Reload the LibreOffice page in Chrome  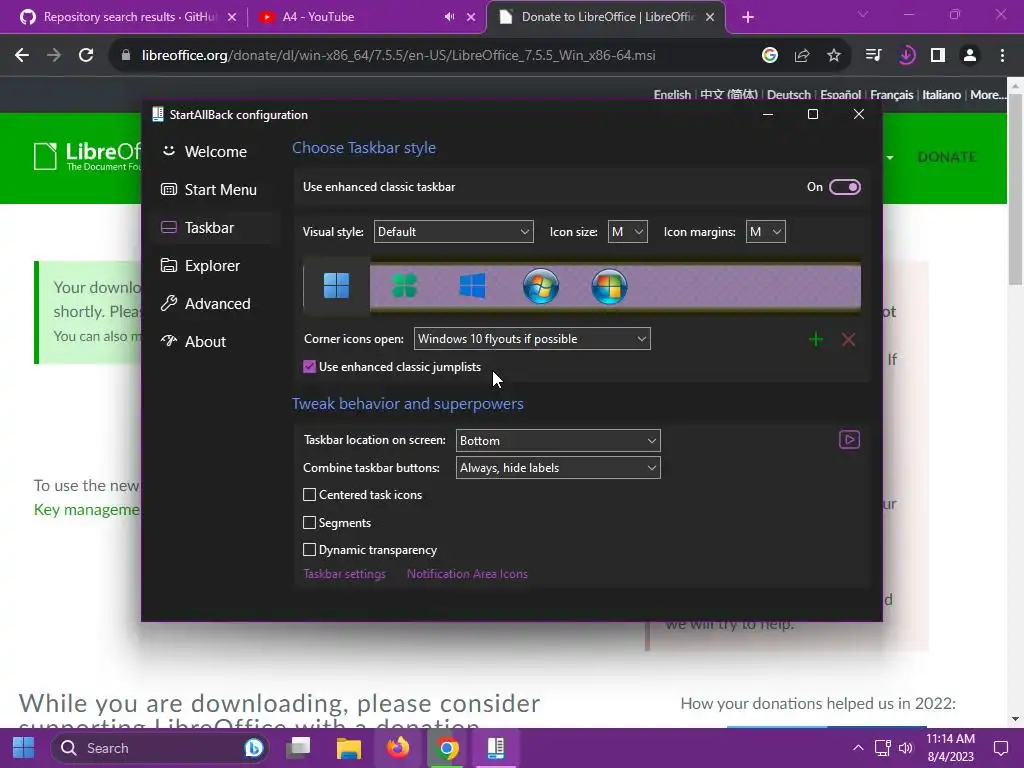[x=86, y=56]
